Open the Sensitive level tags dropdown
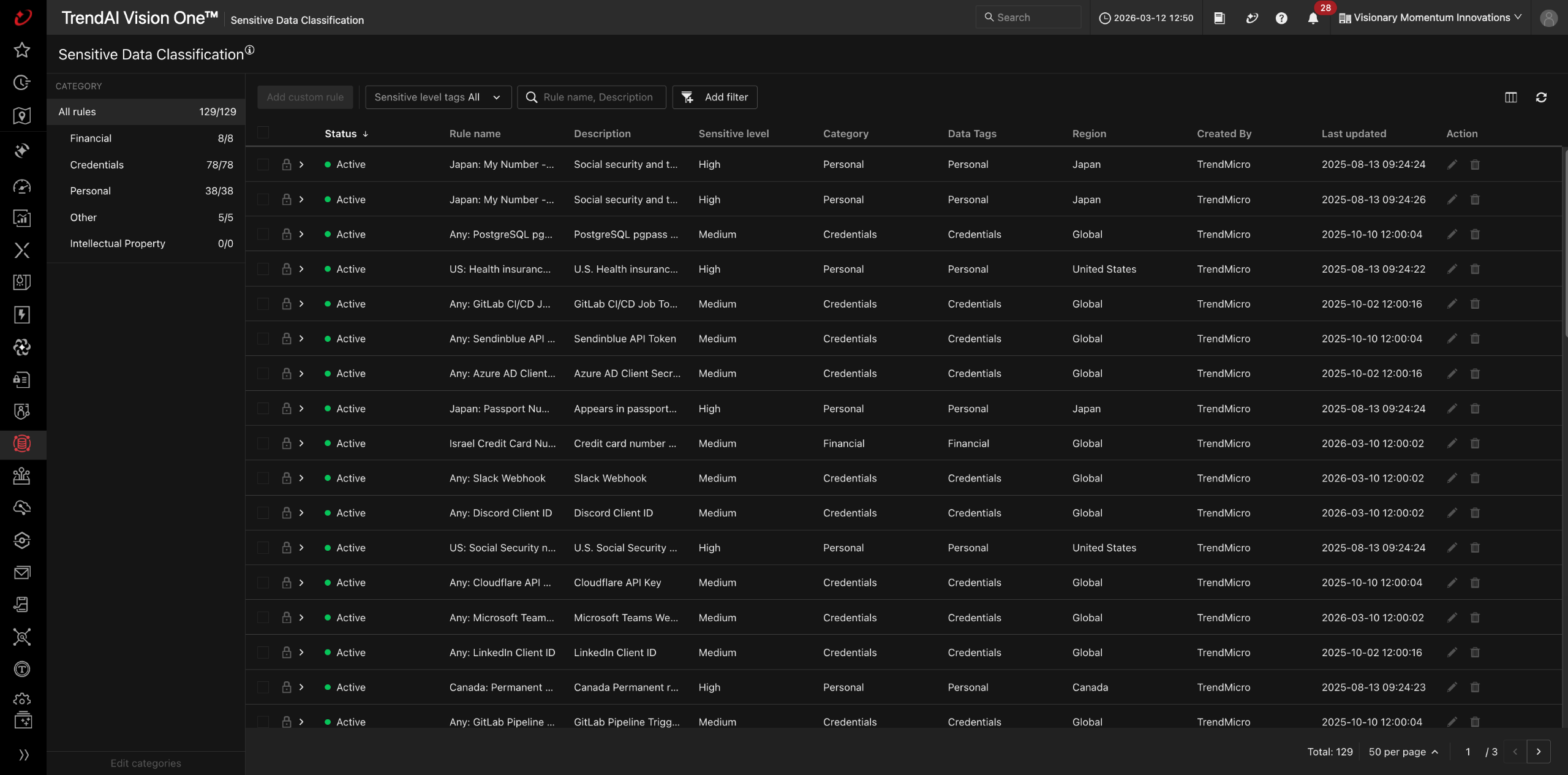Viewport: 1568px width, 775px height. (x=438, y=97)
